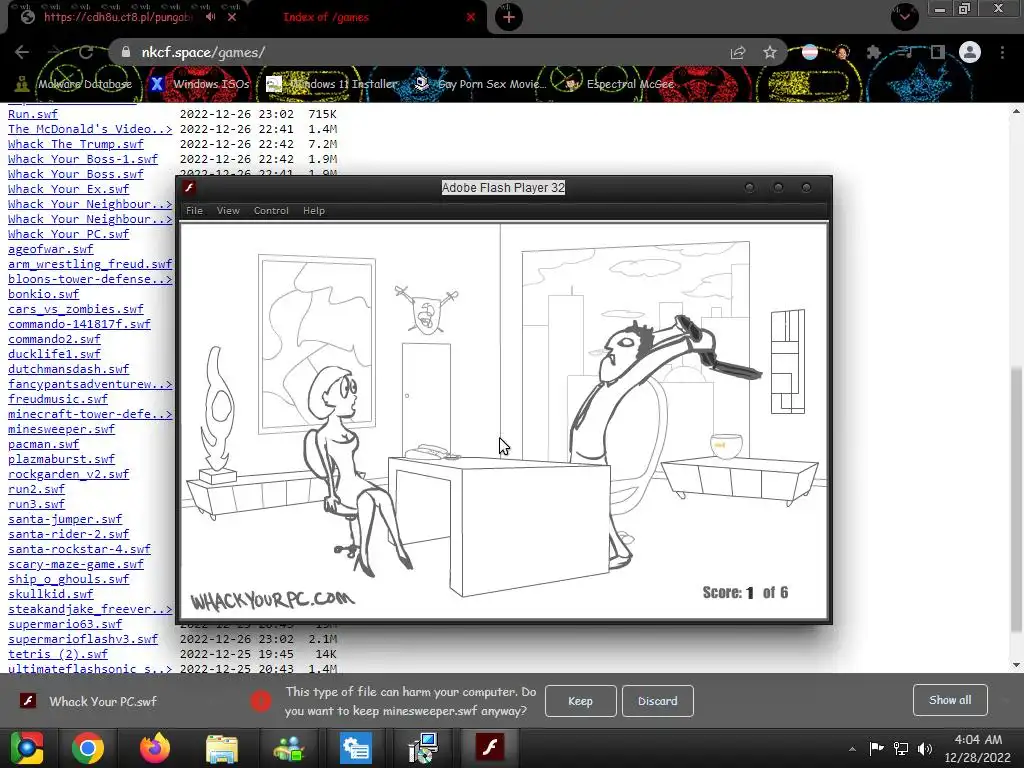Open Control menu in Flash Player
Viewport: 1024px width, 768px height.
point(271,210)
